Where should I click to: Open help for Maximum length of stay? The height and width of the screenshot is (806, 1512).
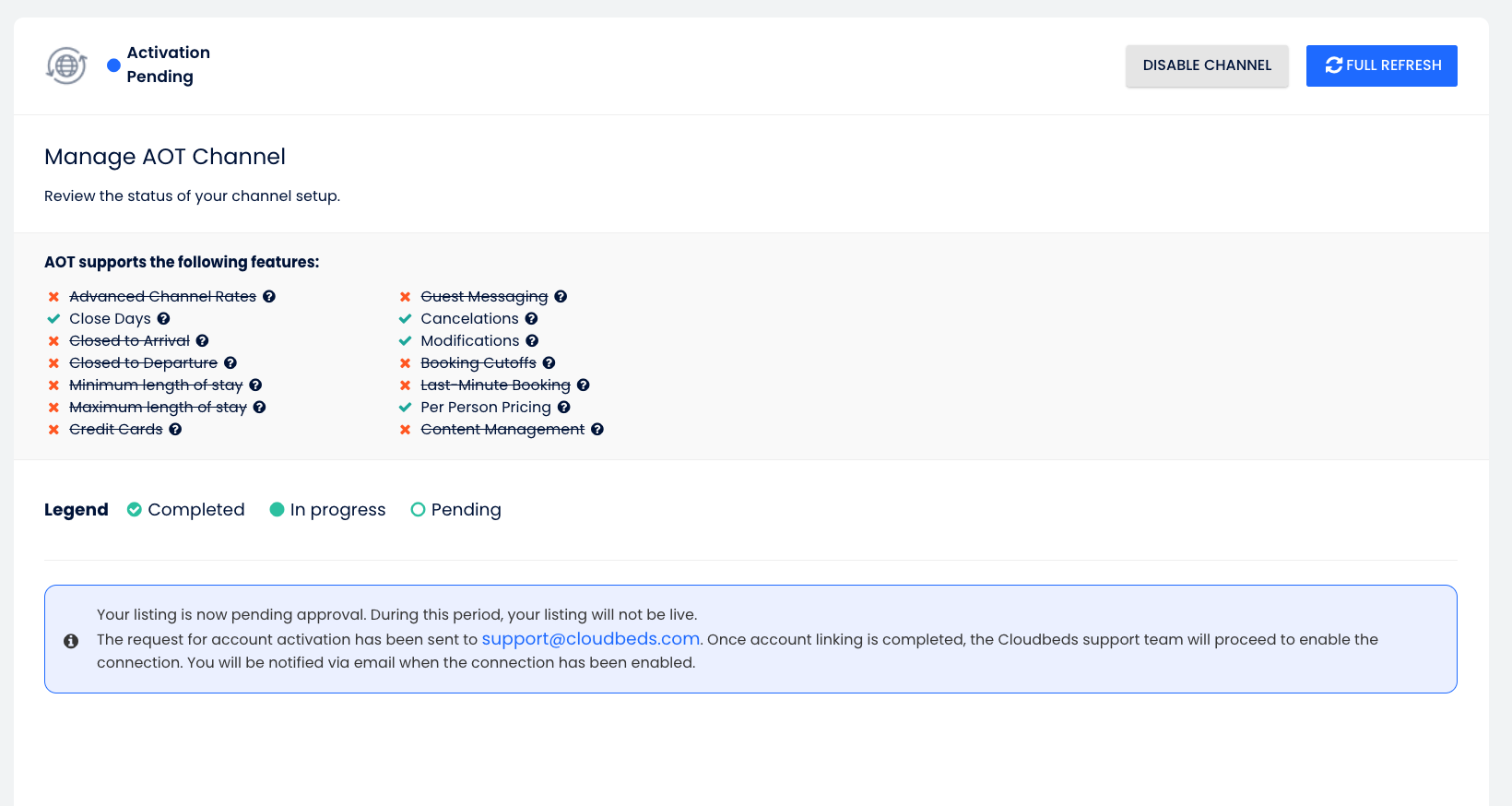259,407
